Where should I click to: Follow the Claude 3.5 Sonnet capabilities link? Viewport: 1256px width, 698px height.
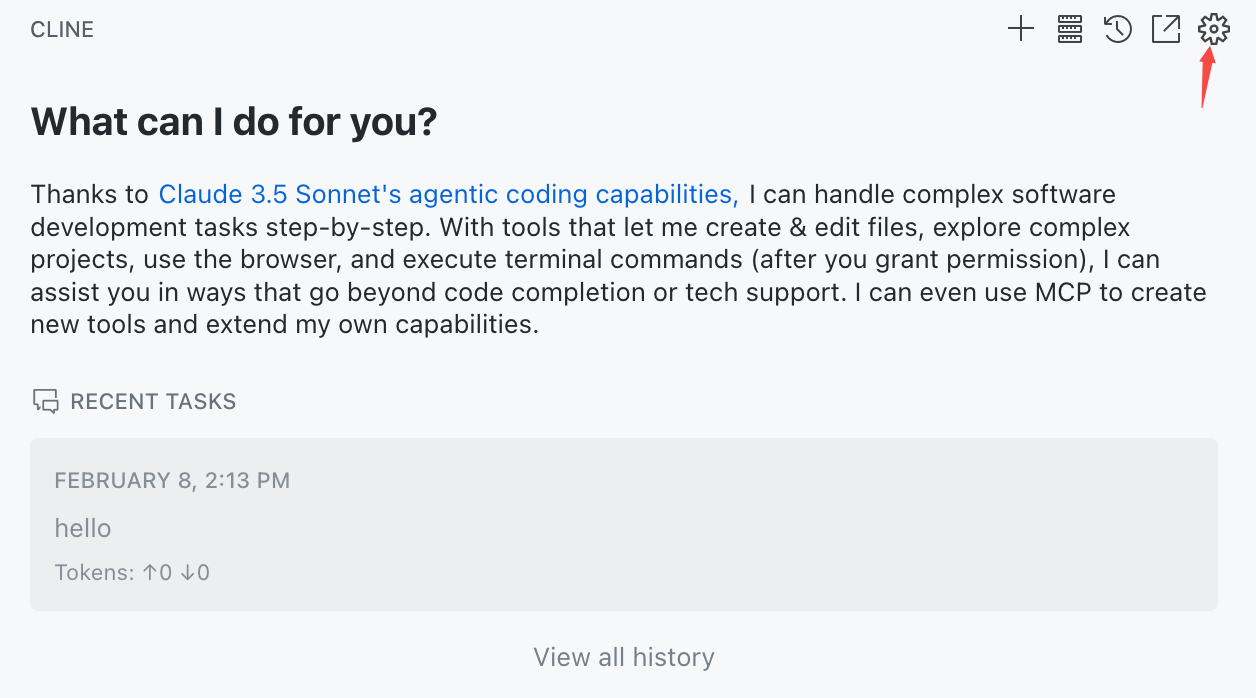coord(448,194)
